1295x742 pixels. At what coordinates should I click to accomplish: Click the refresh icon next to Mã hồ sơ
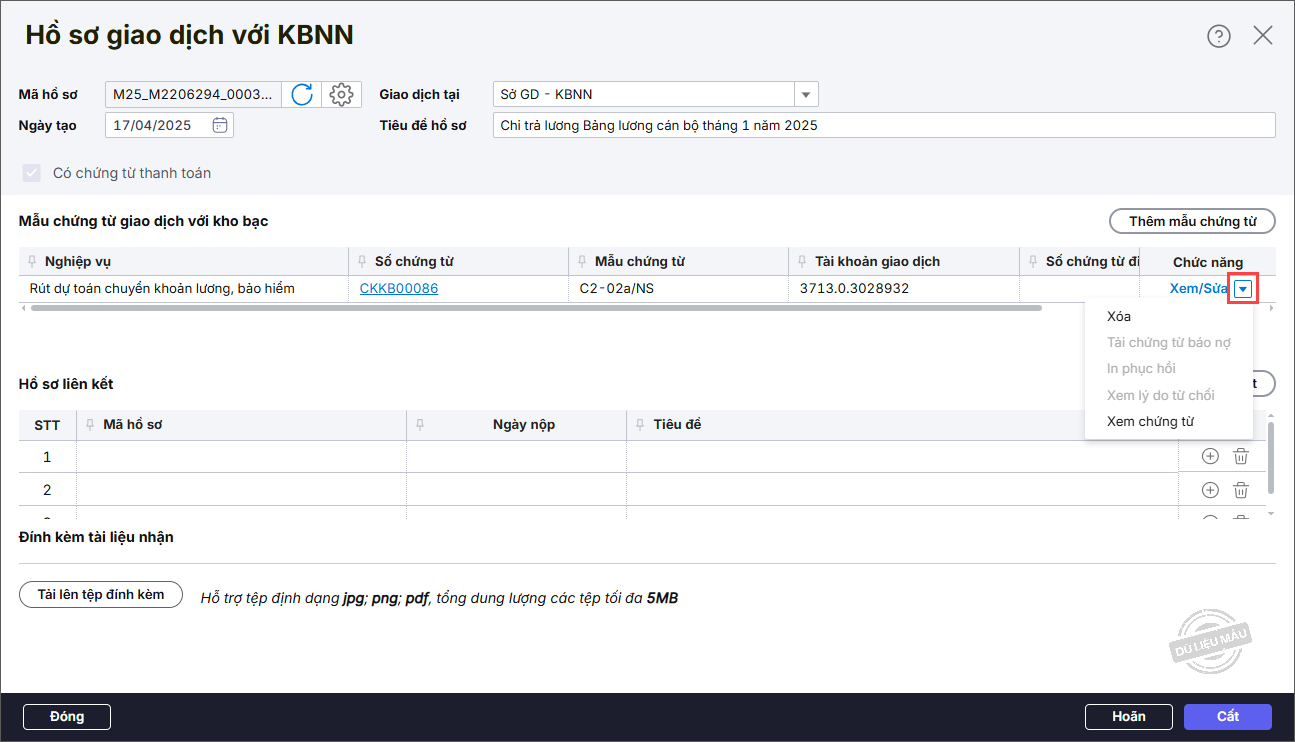[302, 95]
